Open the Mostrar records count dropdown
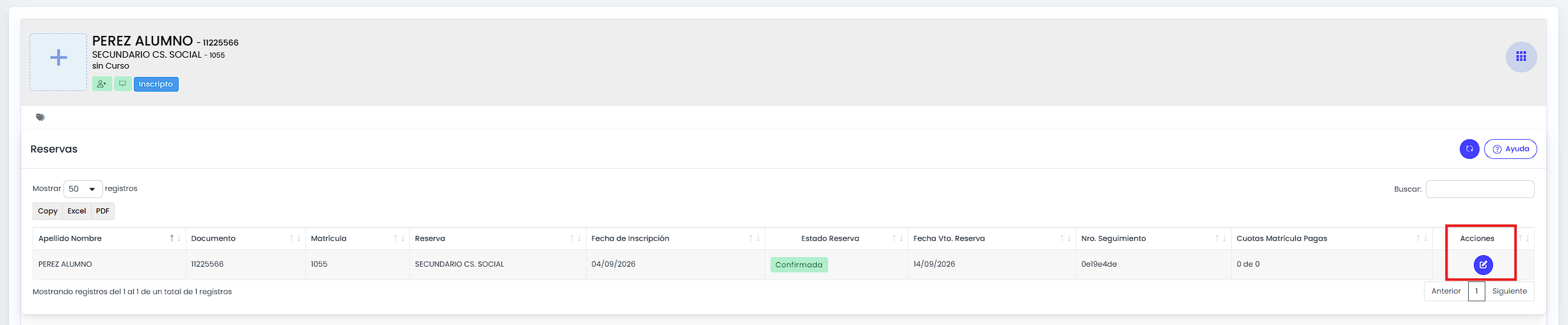The height and width of the screenshot is (325, 1568). pos(83,189)
